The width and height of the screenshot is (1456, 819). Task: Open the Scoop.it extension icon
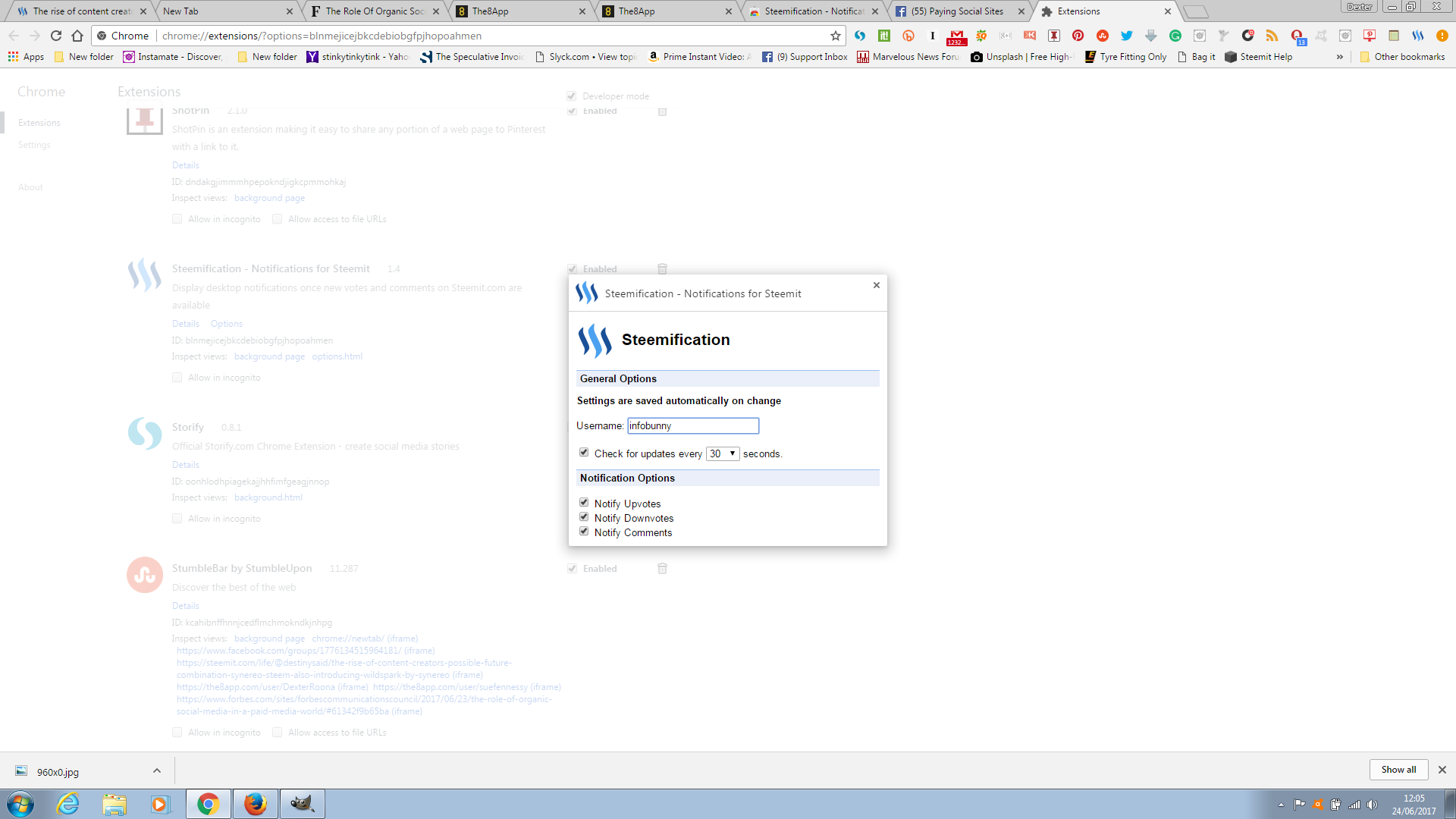883,36
